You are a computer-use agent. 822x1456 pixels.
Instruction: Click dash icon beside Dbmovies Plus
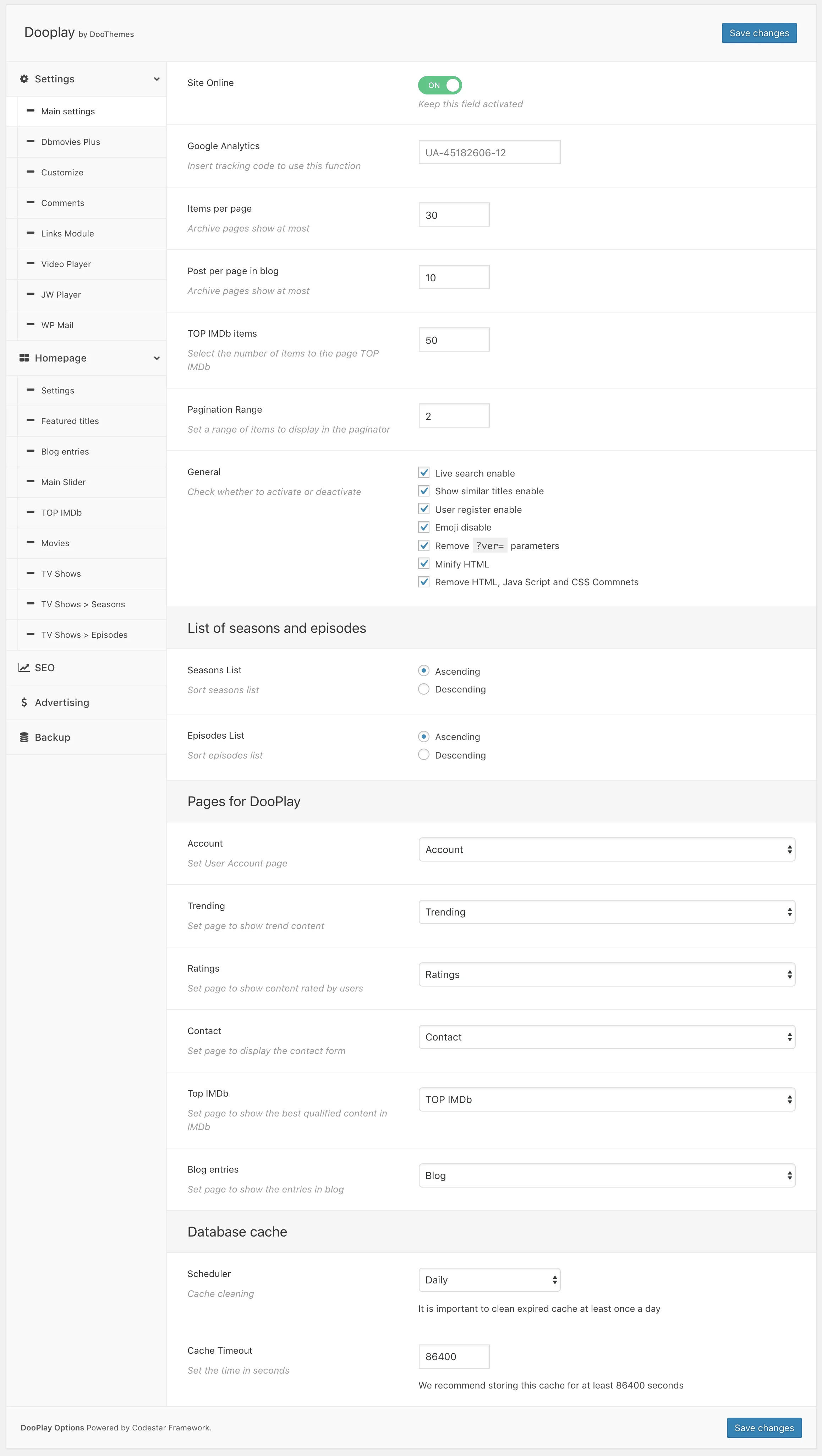point(31,141)
